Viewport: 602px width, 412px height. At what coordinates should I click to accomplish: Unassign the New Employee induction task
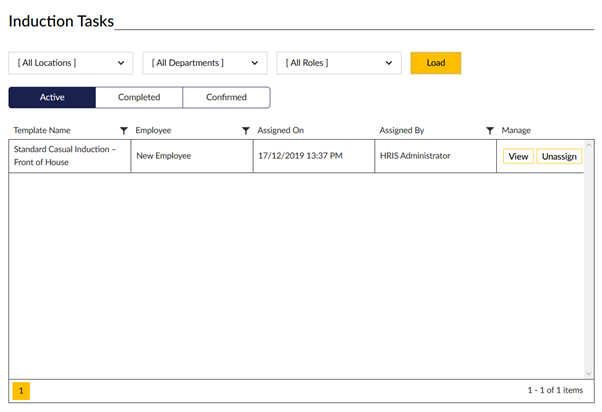click(559, 156)
